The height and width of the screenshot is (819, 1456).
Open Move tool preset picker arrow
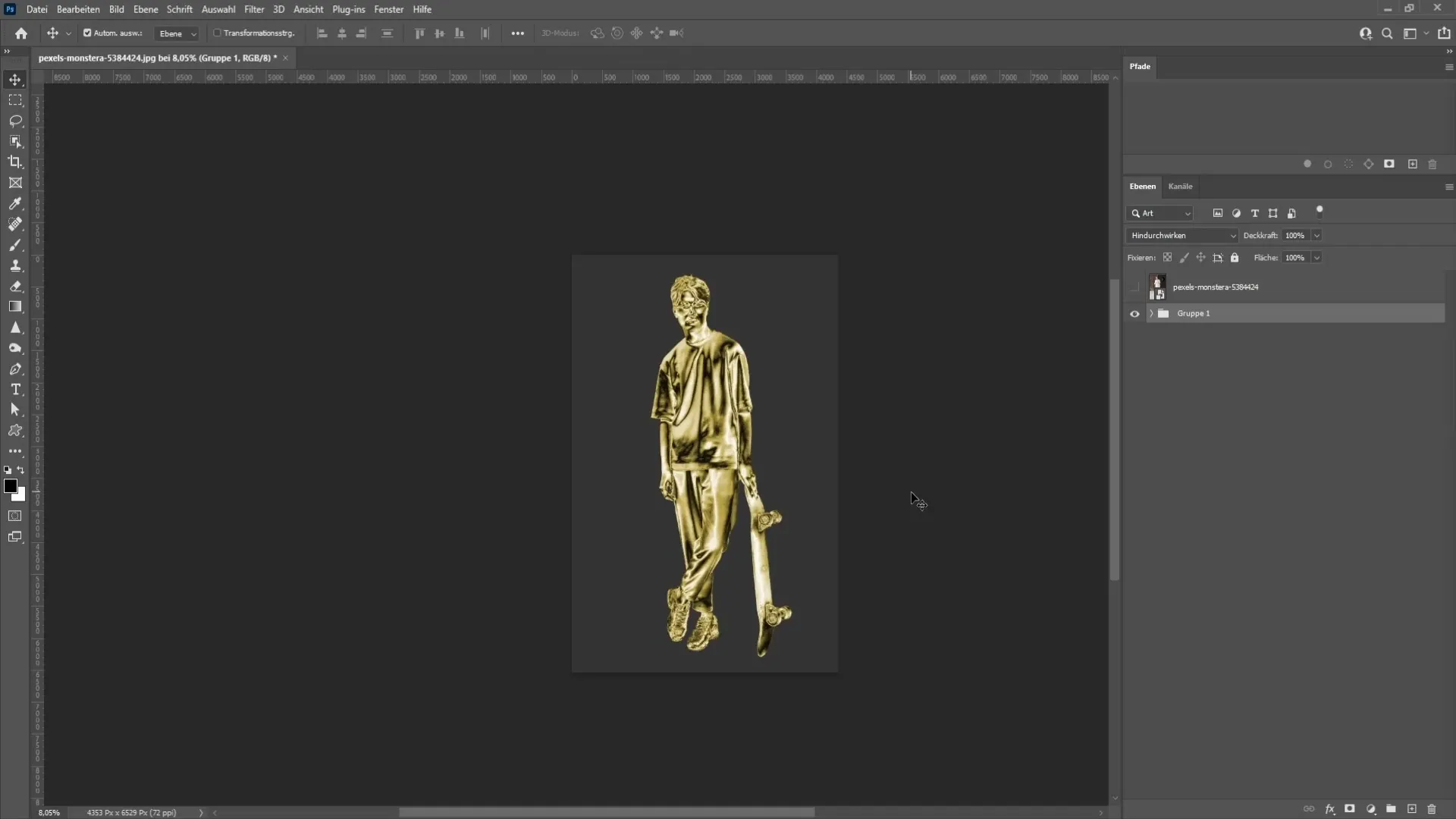[68, 33]
